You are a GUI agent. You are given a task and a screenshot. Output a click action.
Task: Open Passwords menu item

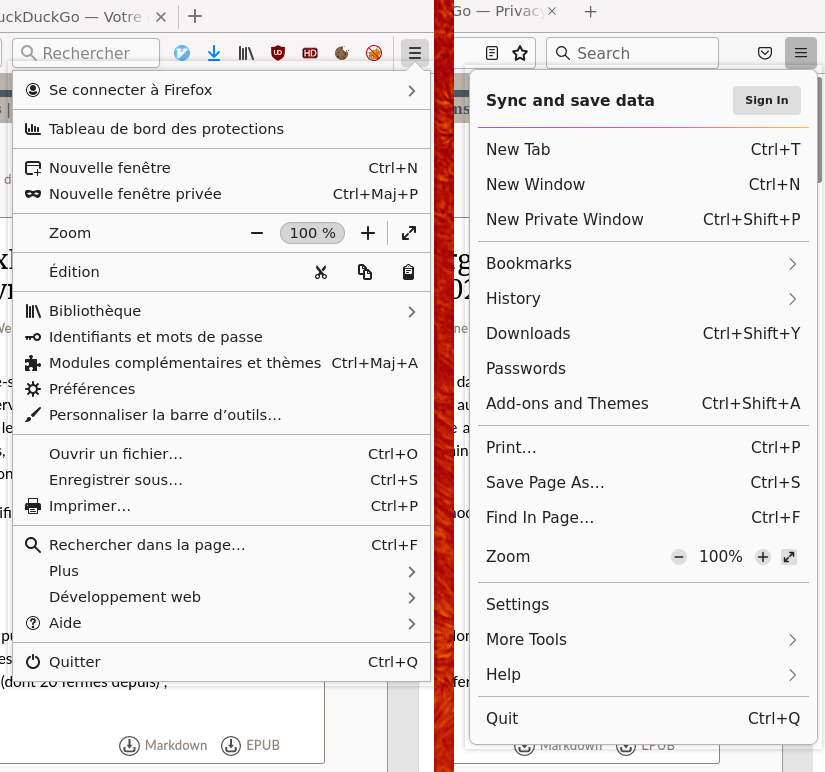pos(643,368)
